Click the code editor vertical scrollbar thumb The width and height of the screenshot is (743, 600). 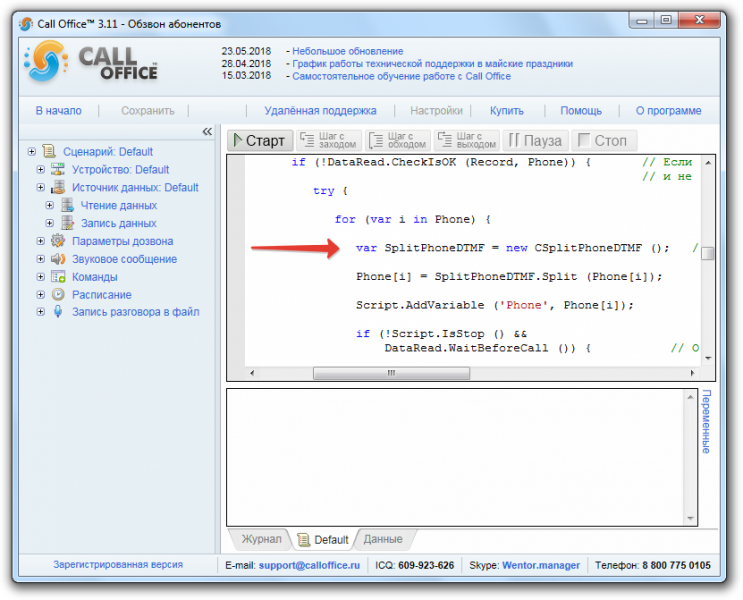(707, 254)
